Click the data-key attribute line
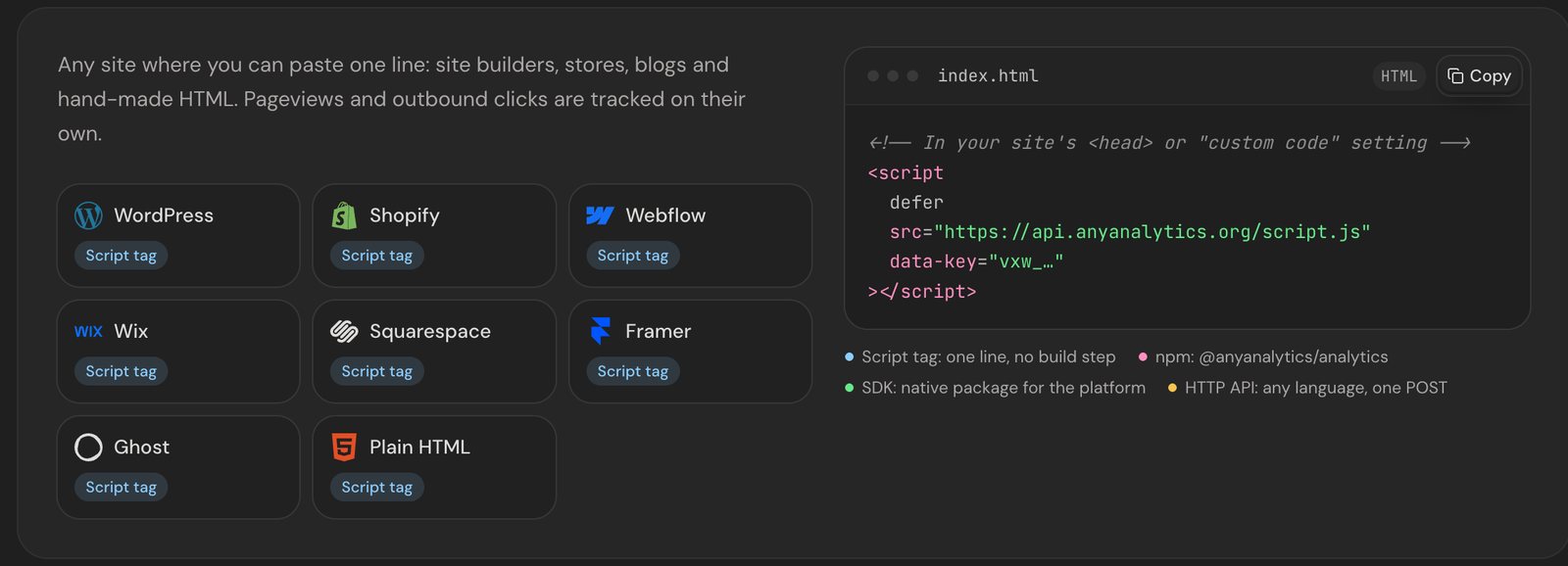 click(976, 261)
